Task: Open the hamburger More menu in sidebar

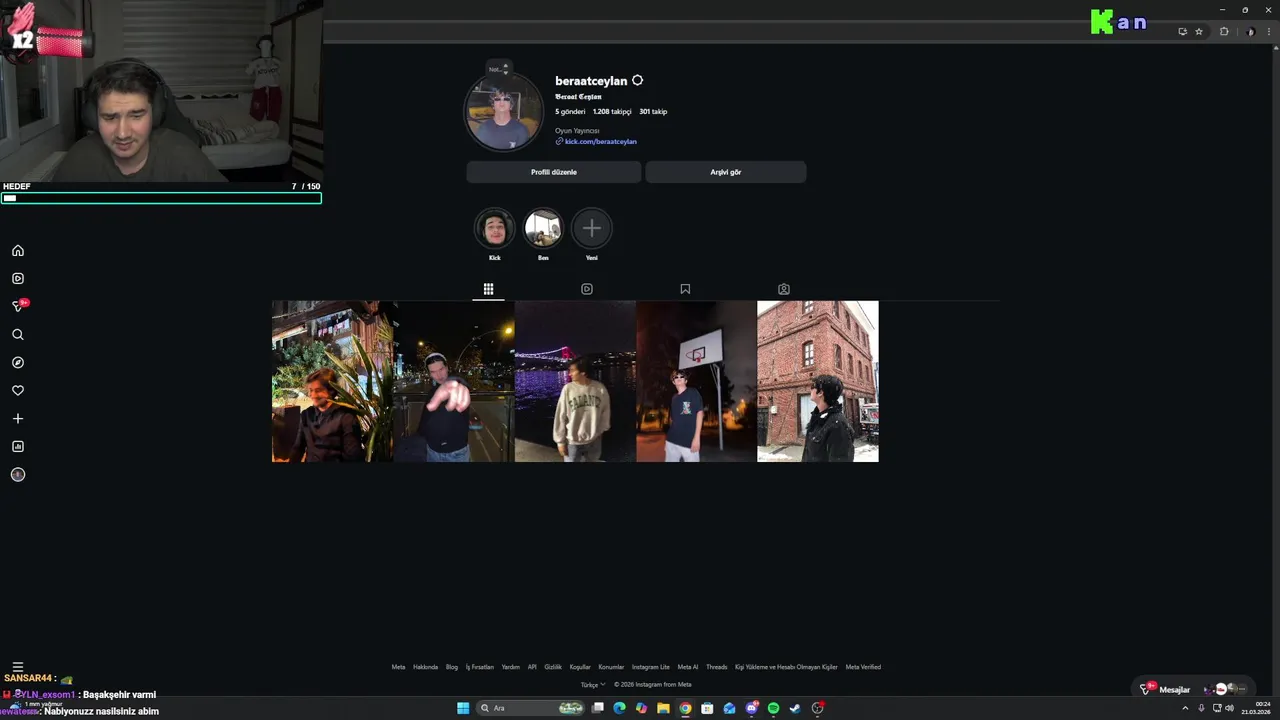Action: pos(18,667)
